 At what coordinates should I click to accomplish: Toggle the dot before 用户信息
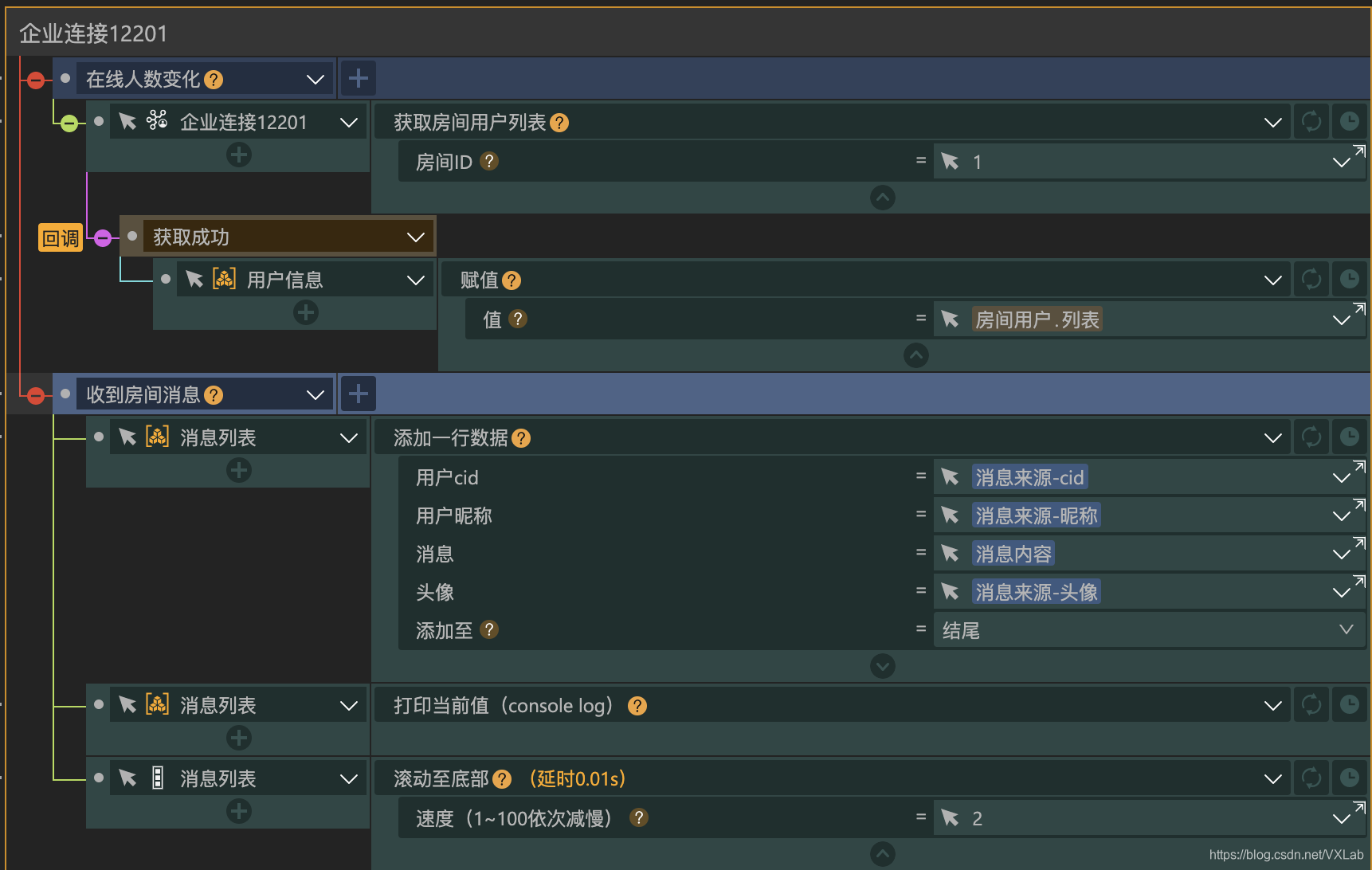pyautogui.click(x=166, y=279)
